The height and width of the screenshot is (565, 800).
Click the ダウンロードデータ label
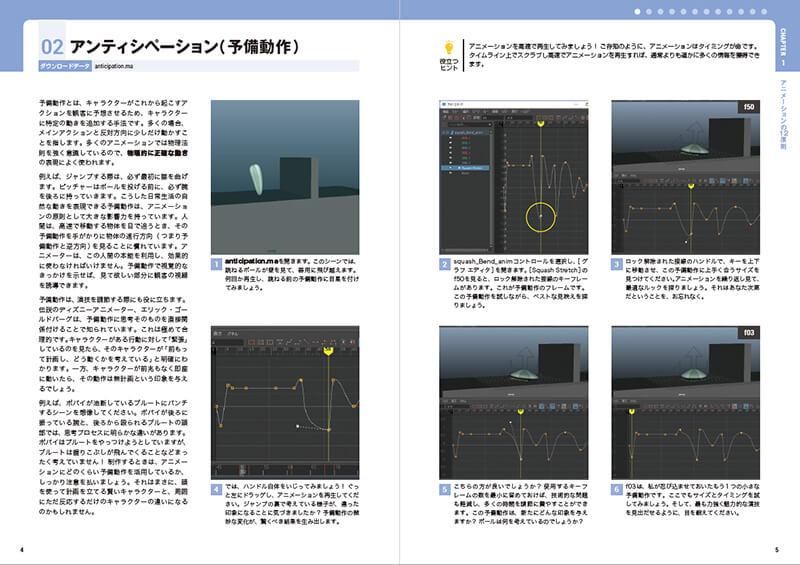(65, 66)
